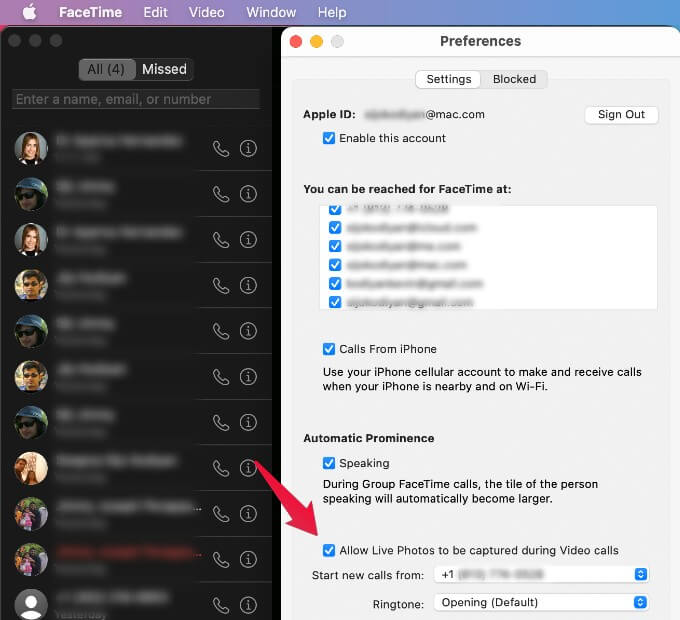This screenshot has height=620, width=680.
Task: Toggle Enable this account checkbox
Action: [x=329, y=138]
